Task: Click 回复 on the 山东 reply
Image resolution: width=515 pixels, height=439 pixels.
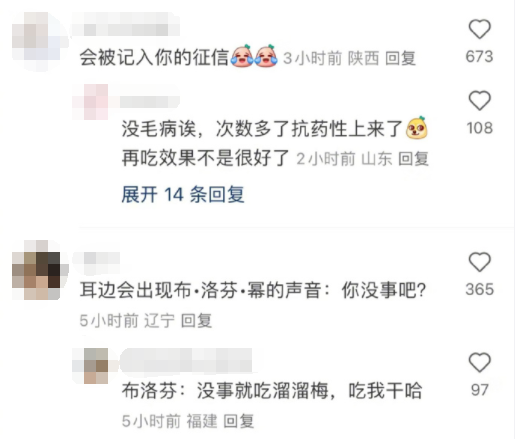Action: pyautogui.click(x=414, y=158)
